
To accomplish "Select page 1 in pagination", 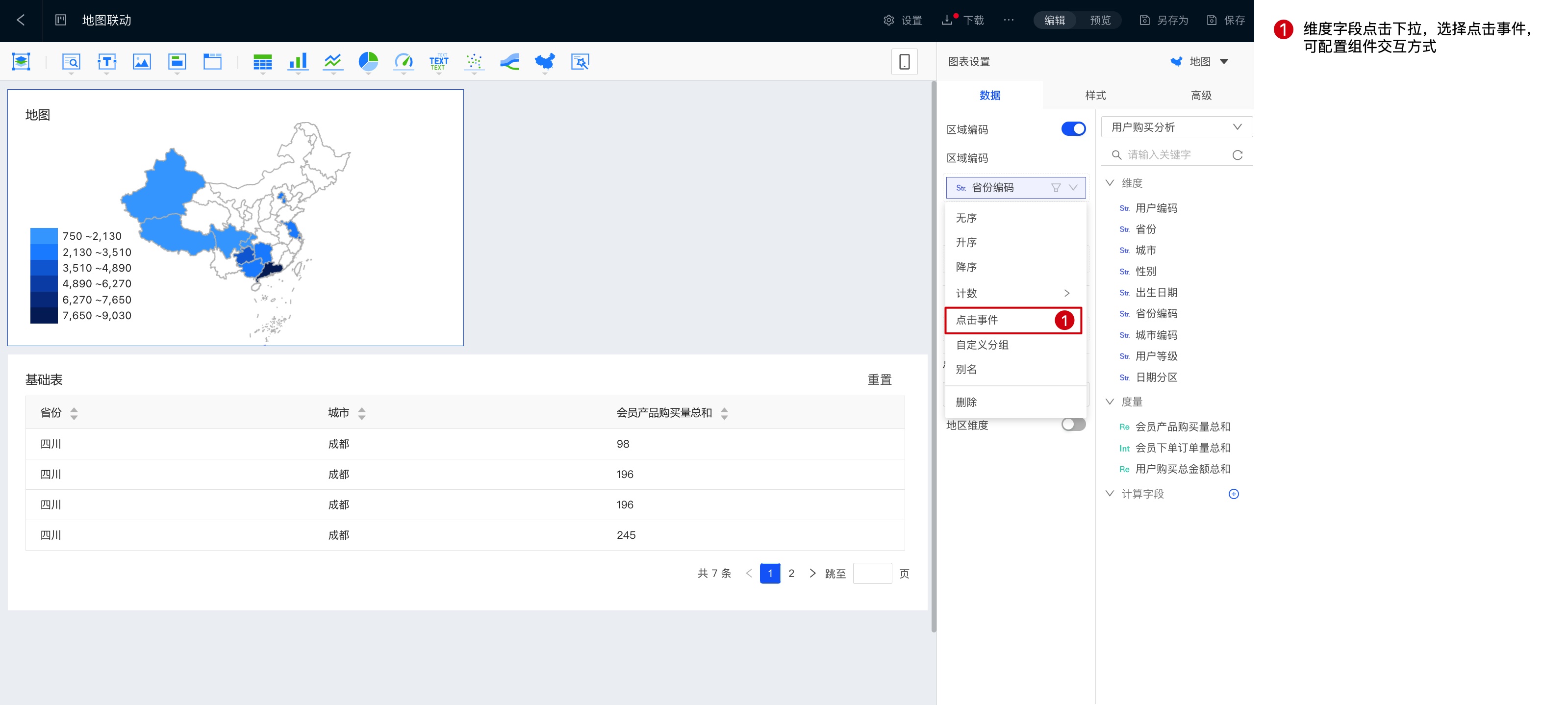I will point(770,573).
